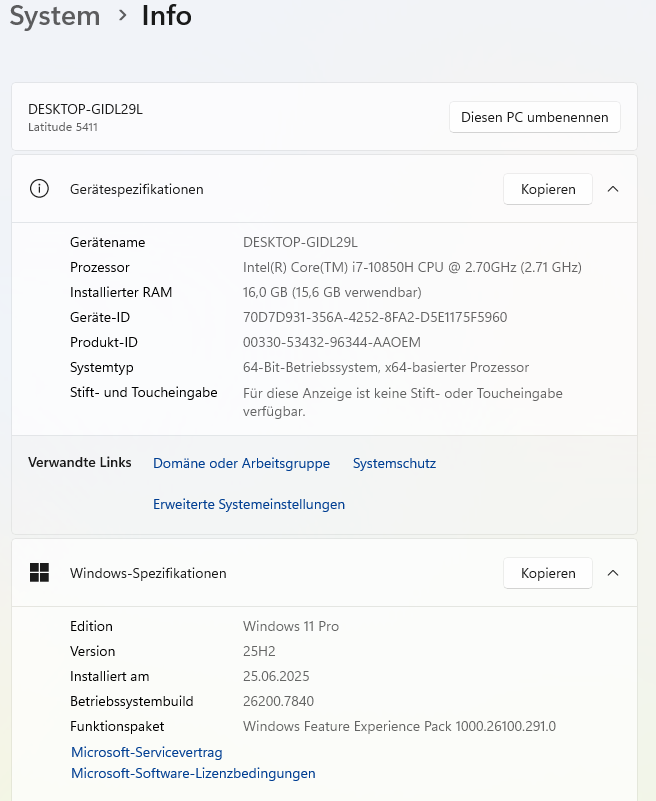Viewport: 656px width, 801px height.
Task: Click the Latitude 5411 model text
Action: (x=63, y=127)
